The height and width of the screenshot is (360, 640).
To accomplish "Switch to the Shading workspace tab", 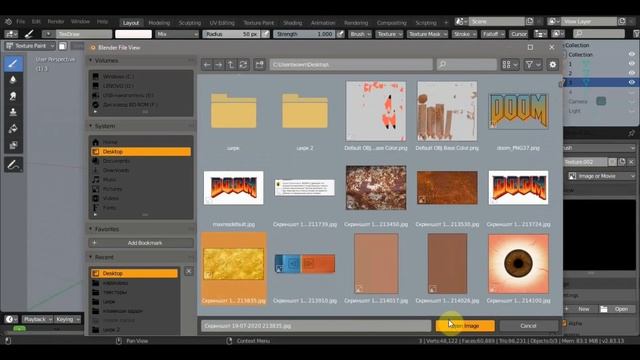I will [x=293, y=23].
